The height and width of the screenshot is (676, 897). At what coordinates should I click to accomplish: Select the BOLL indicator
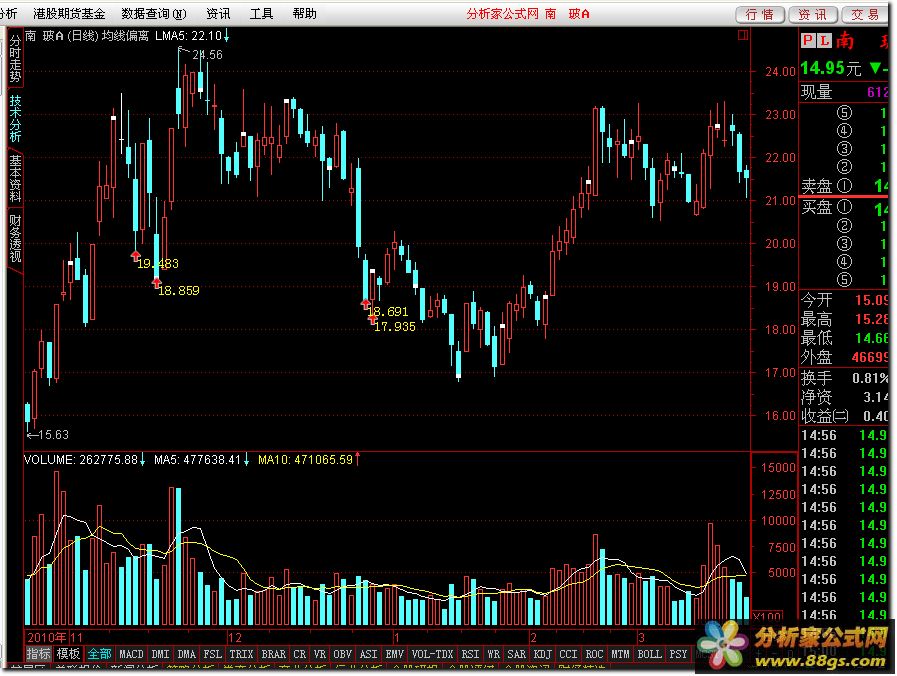(x=649, y=654)
